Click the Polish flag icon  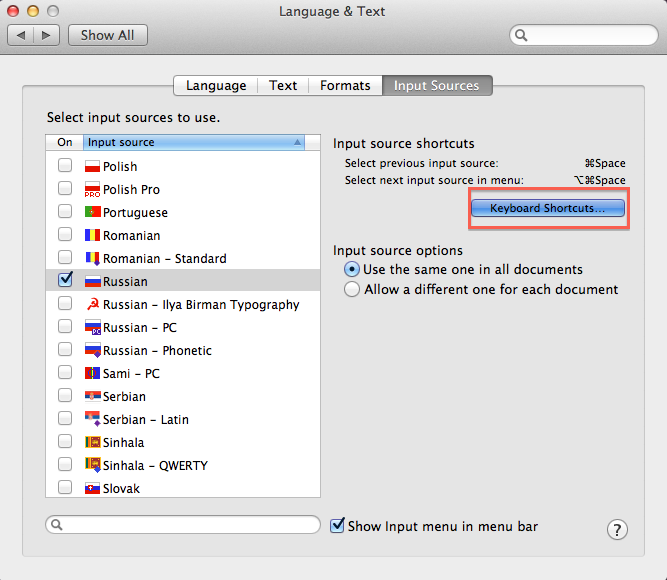[x=93, y=166]
